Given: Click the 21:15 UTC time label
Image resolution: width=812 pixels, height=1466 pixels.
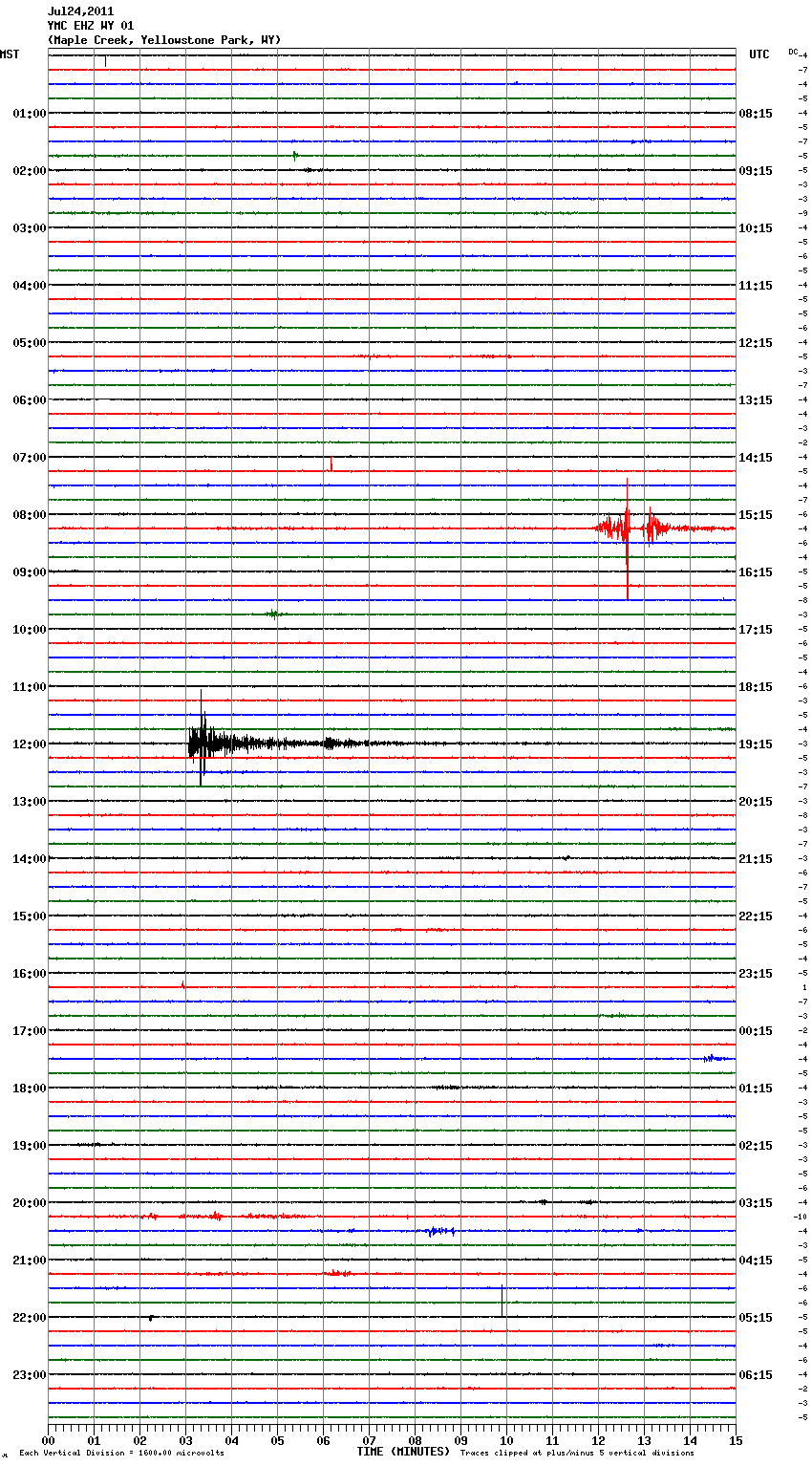Looking at the screenshot, I should pos(756,859).
